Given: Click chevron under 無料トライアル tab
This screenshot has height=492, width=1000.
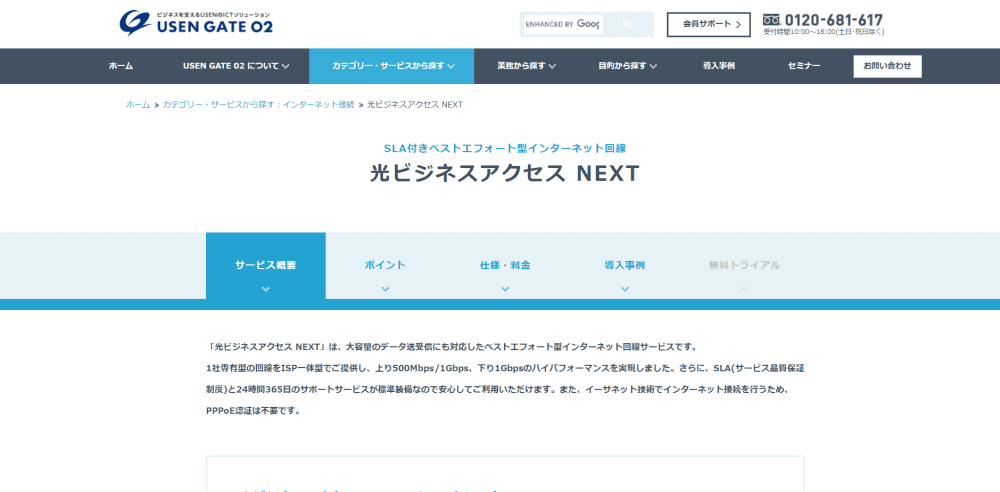Looking at the screenshot, I should pos(744,289).
